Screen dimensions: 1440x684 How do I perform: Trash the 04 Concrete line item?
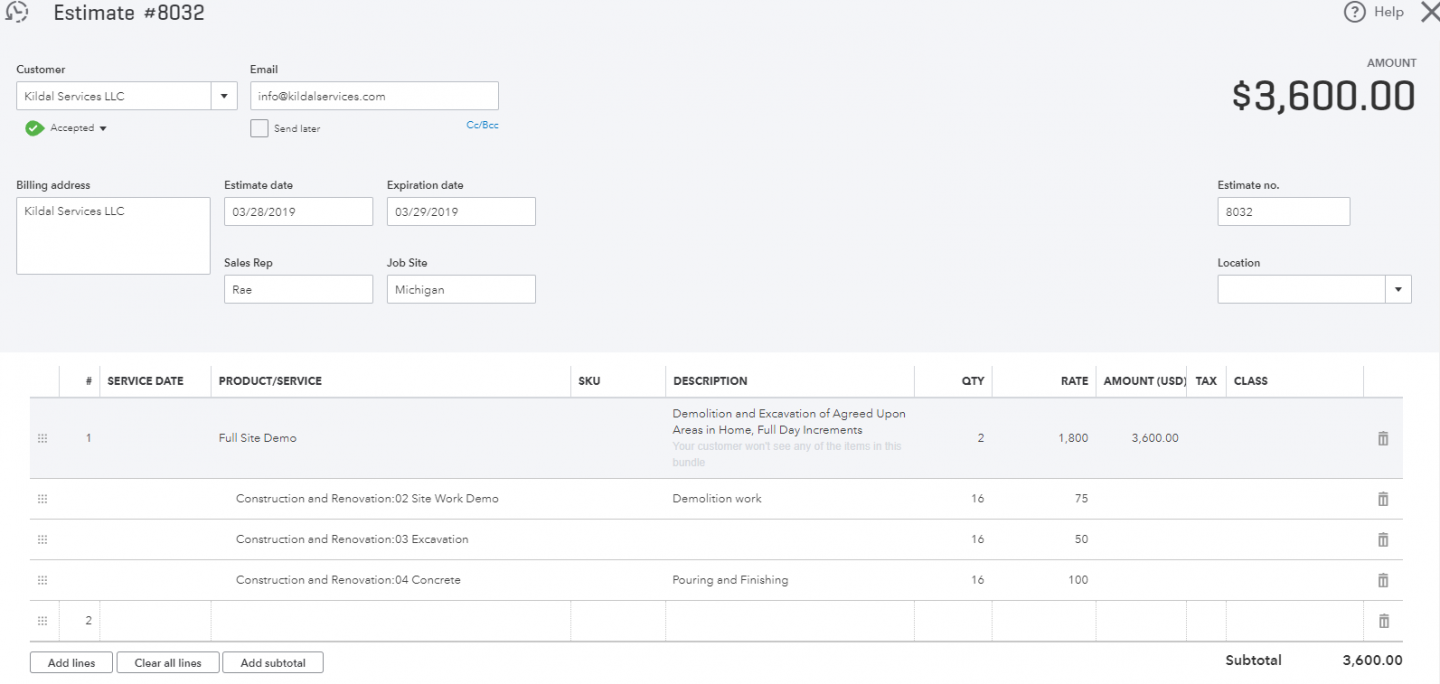(x=1383, y=580)
